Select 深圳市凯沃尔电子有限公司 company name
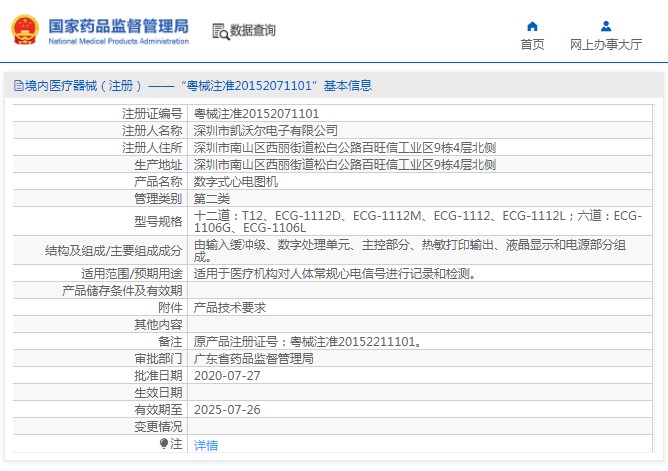The image size is (668, 471). coord(265,131)
